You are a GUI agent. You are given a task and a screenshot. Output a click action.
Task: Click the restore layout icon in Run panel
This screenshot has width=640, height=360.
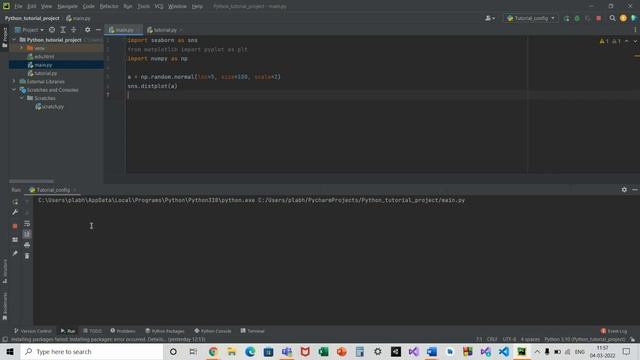click(x=15, y=240)
